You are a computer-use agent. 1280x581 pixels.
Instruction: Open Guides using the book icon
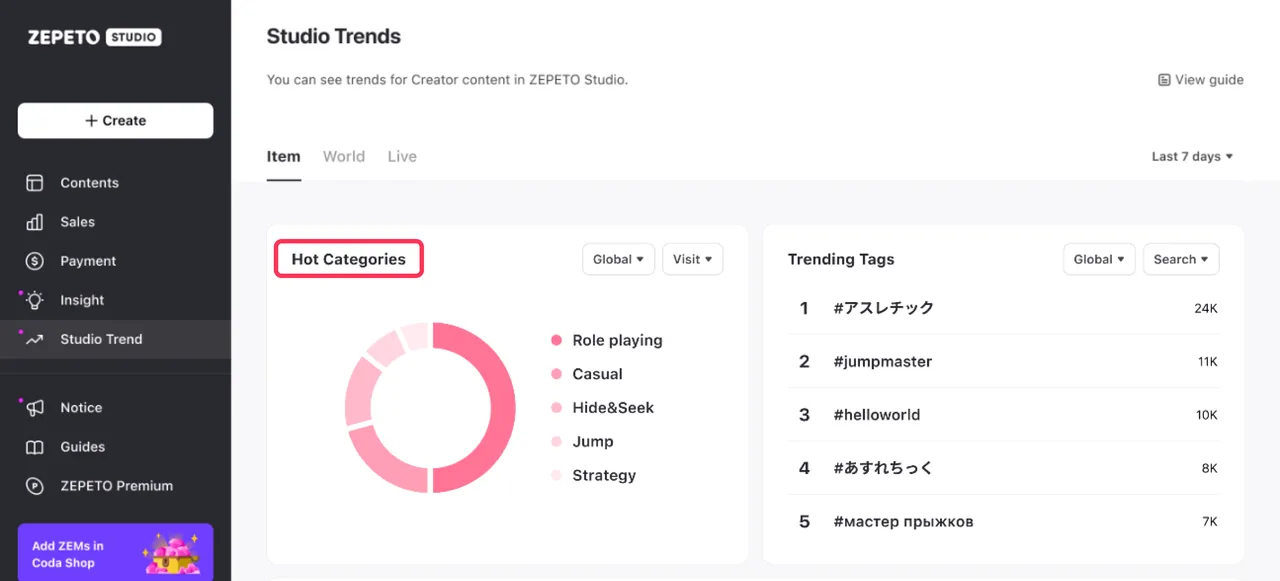click(x=35, y=447)
